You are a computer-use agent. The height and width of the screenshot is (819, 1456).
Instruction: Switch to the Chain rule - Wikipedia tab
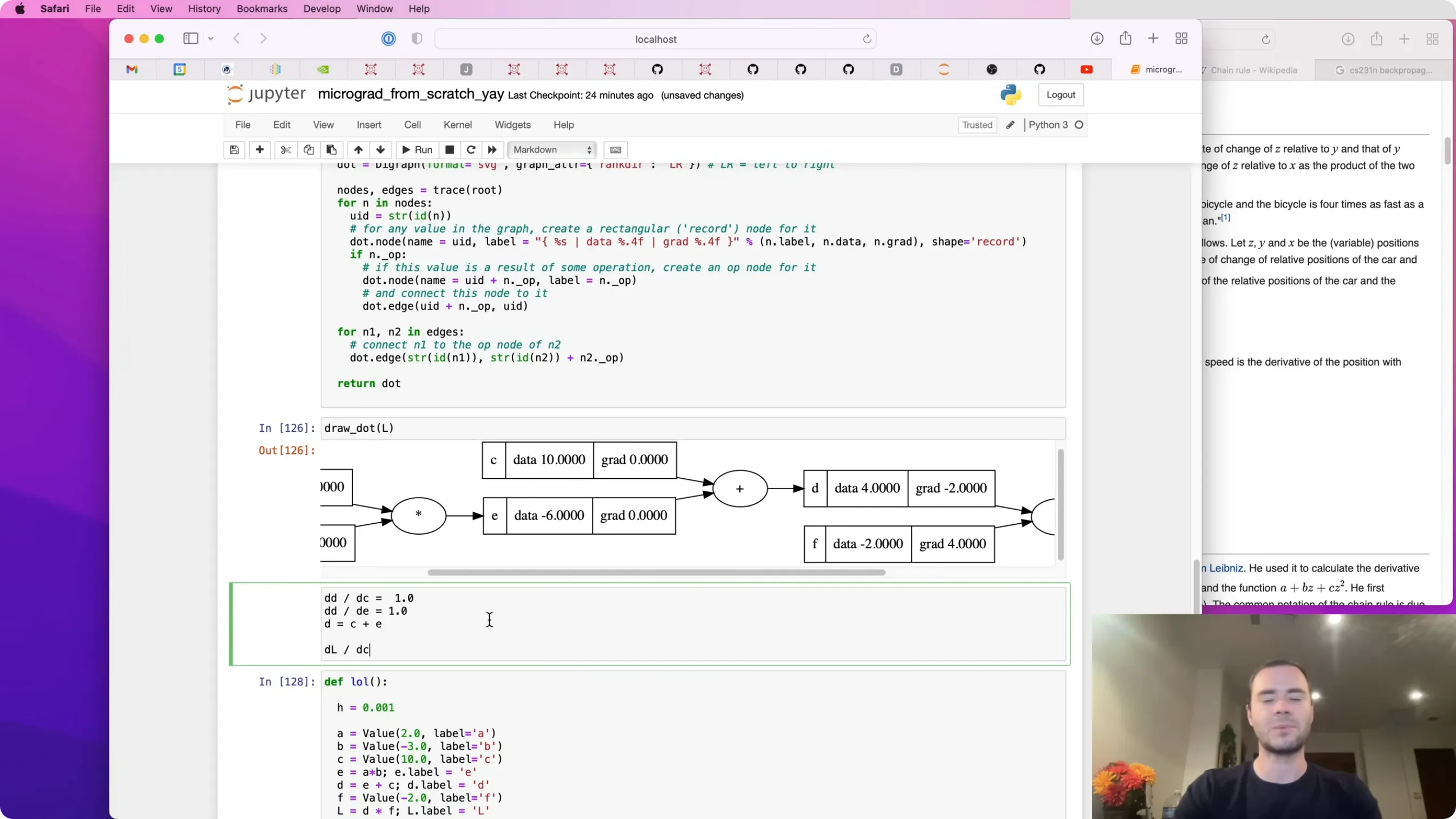coord(1253,70)
